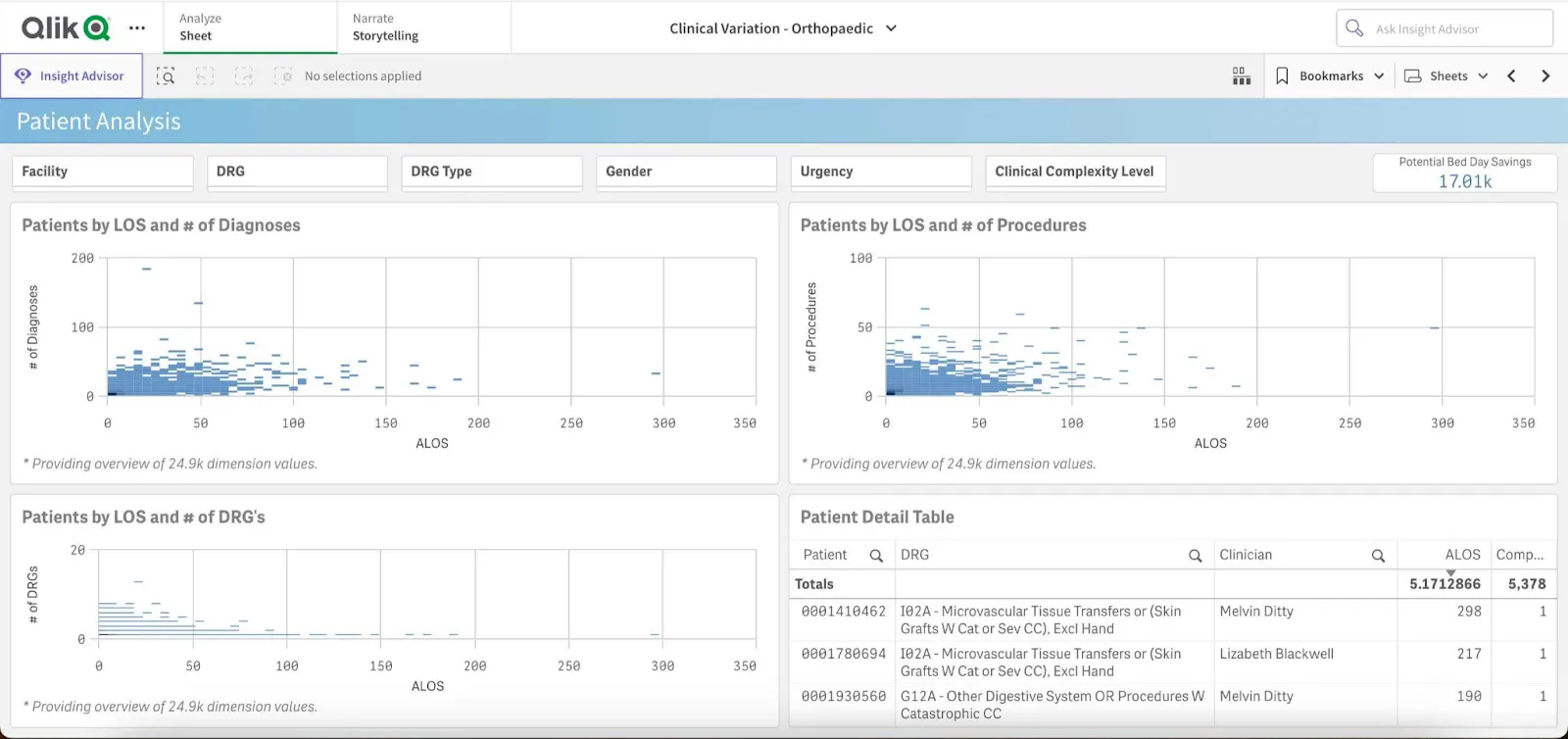Viewport: 1568px width, 739px height.
Task: Sort by the ALOS column header
Action: 1462,555
